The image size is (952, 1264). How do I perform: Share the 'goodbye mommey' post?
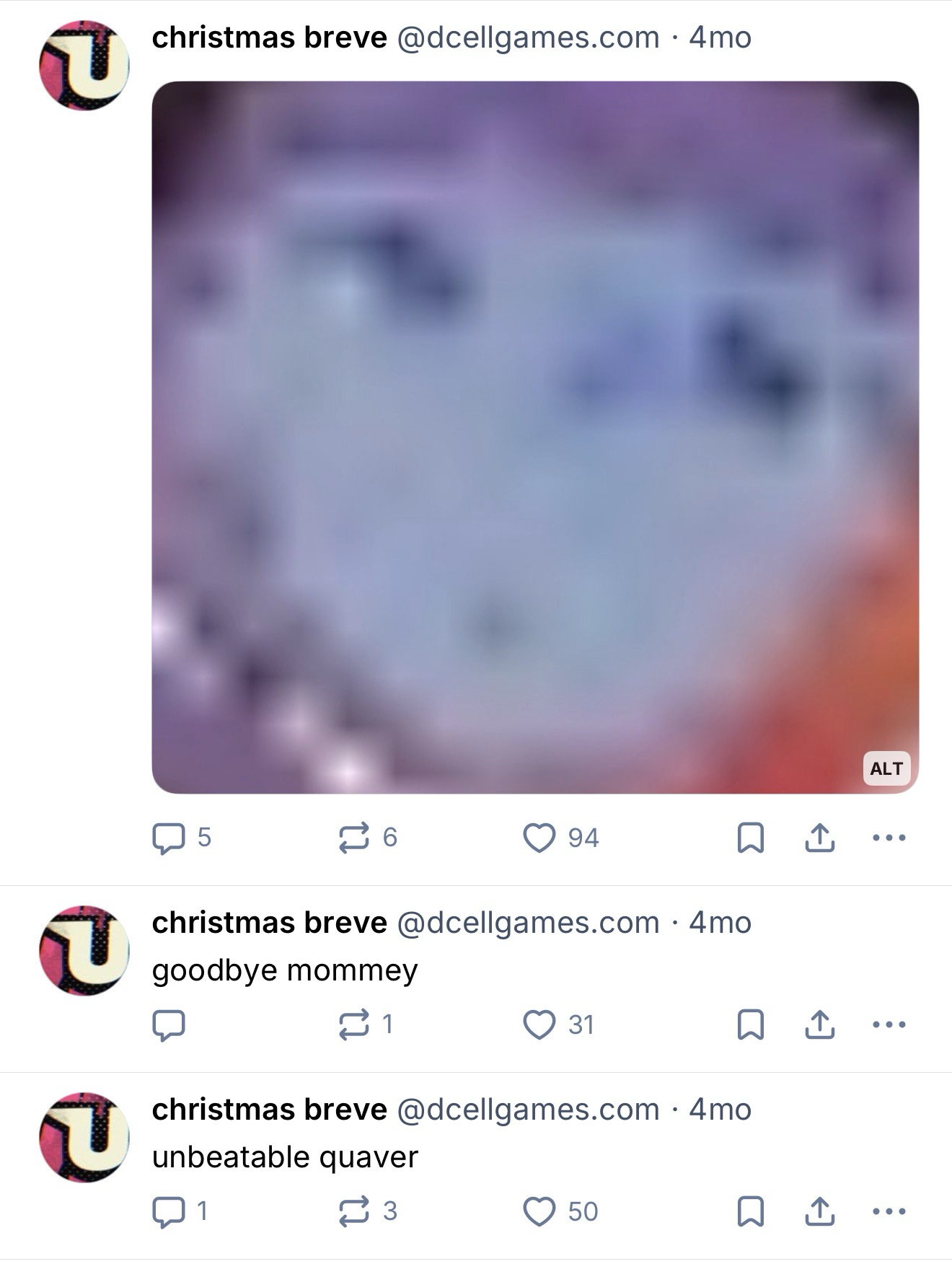pyautogui.click(x=819, y=1024)
